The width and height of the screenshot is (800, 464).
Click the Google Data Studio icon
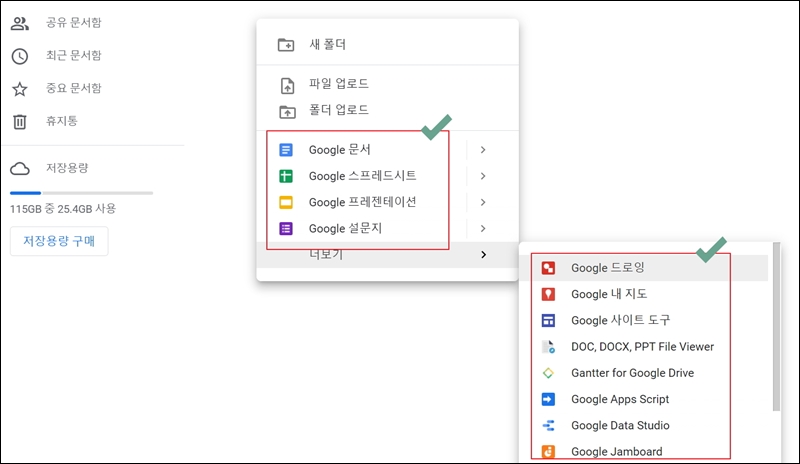click(x=548, y=426)
